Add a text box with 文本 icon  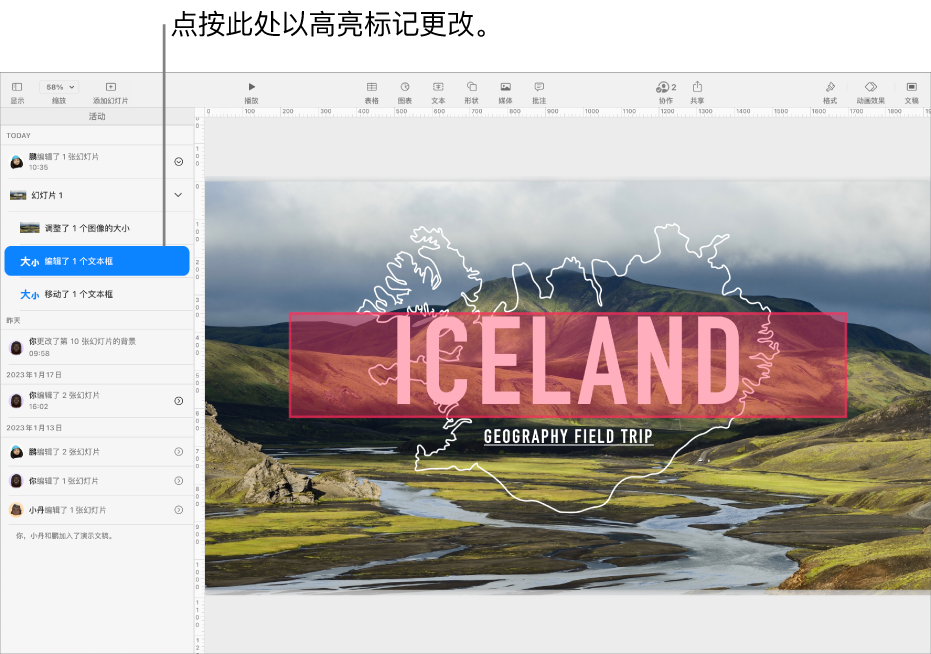click(x=438, y=87)
